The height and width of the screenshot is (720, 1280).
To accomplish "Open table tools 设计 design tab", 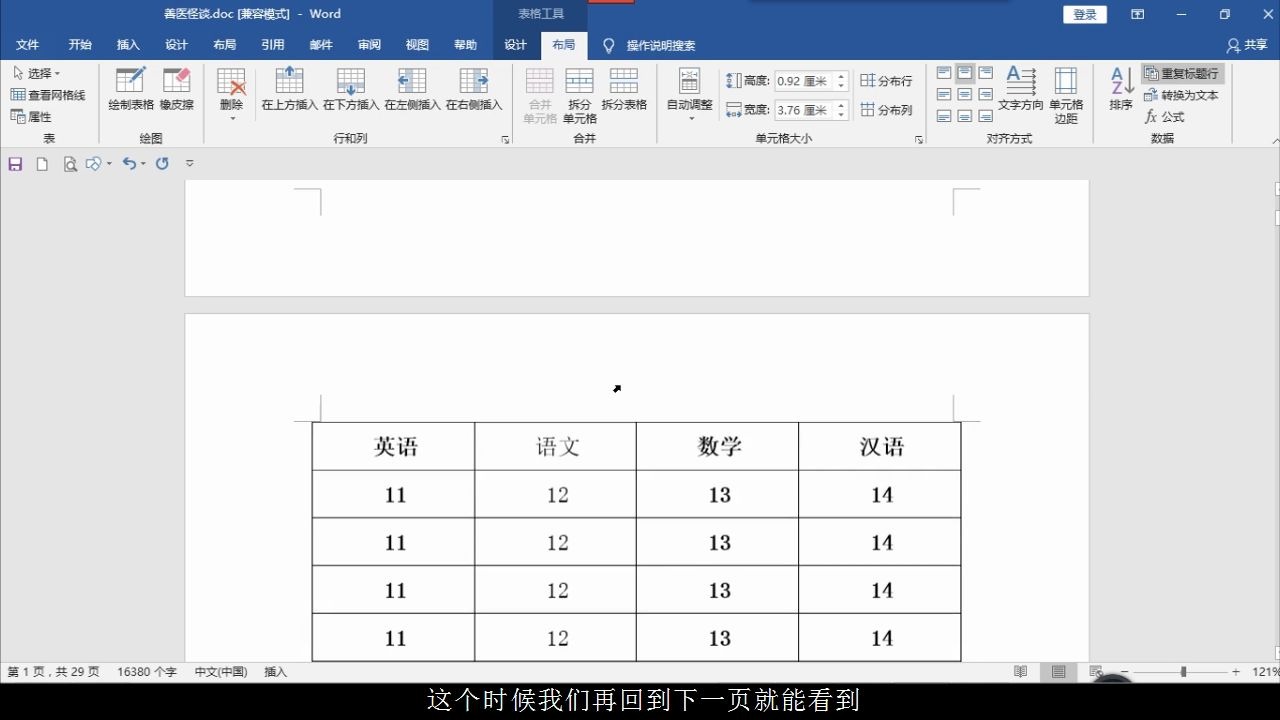I will tap(515, 45).
